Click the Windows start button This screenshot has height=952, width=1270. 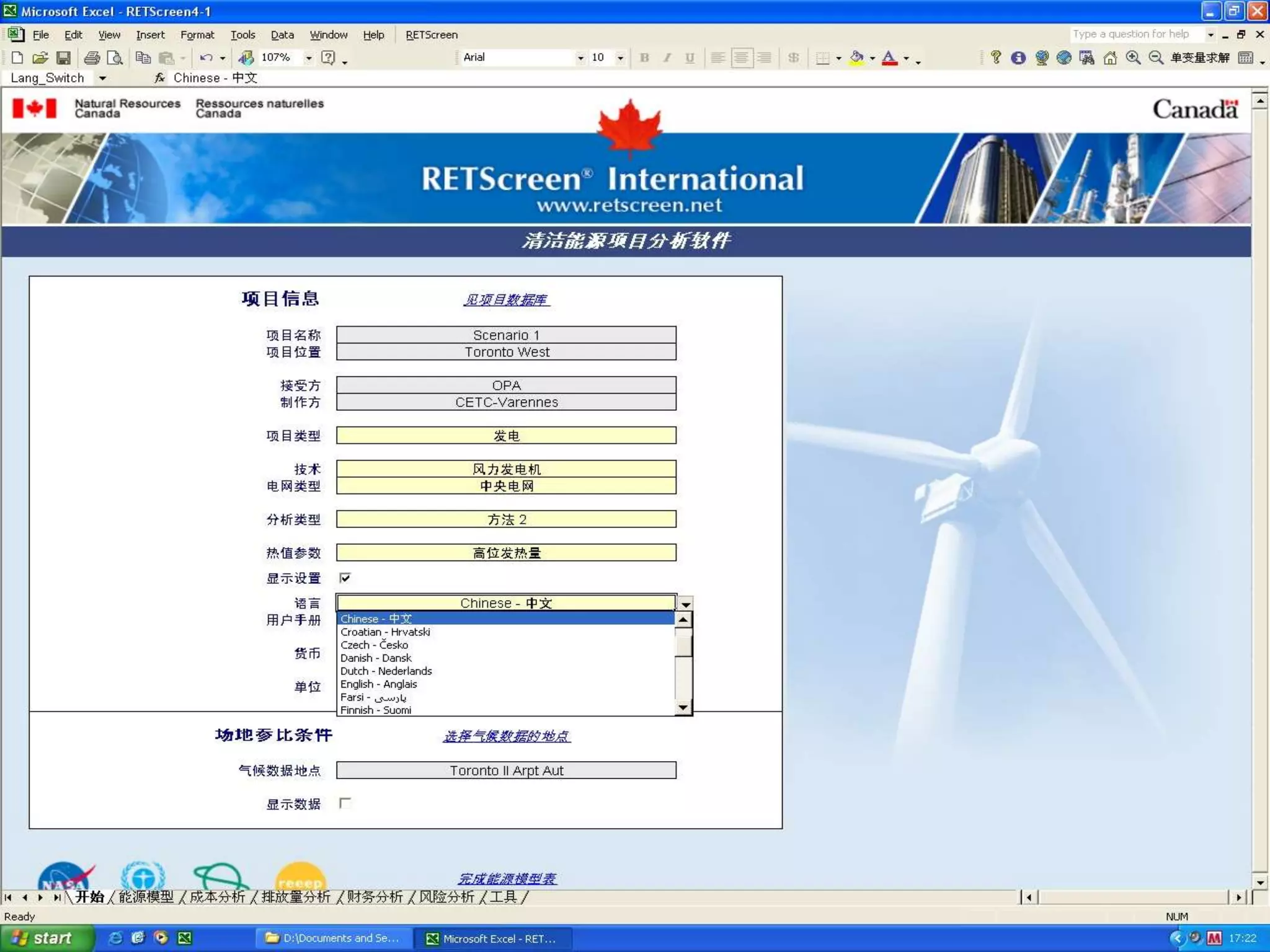47,938
